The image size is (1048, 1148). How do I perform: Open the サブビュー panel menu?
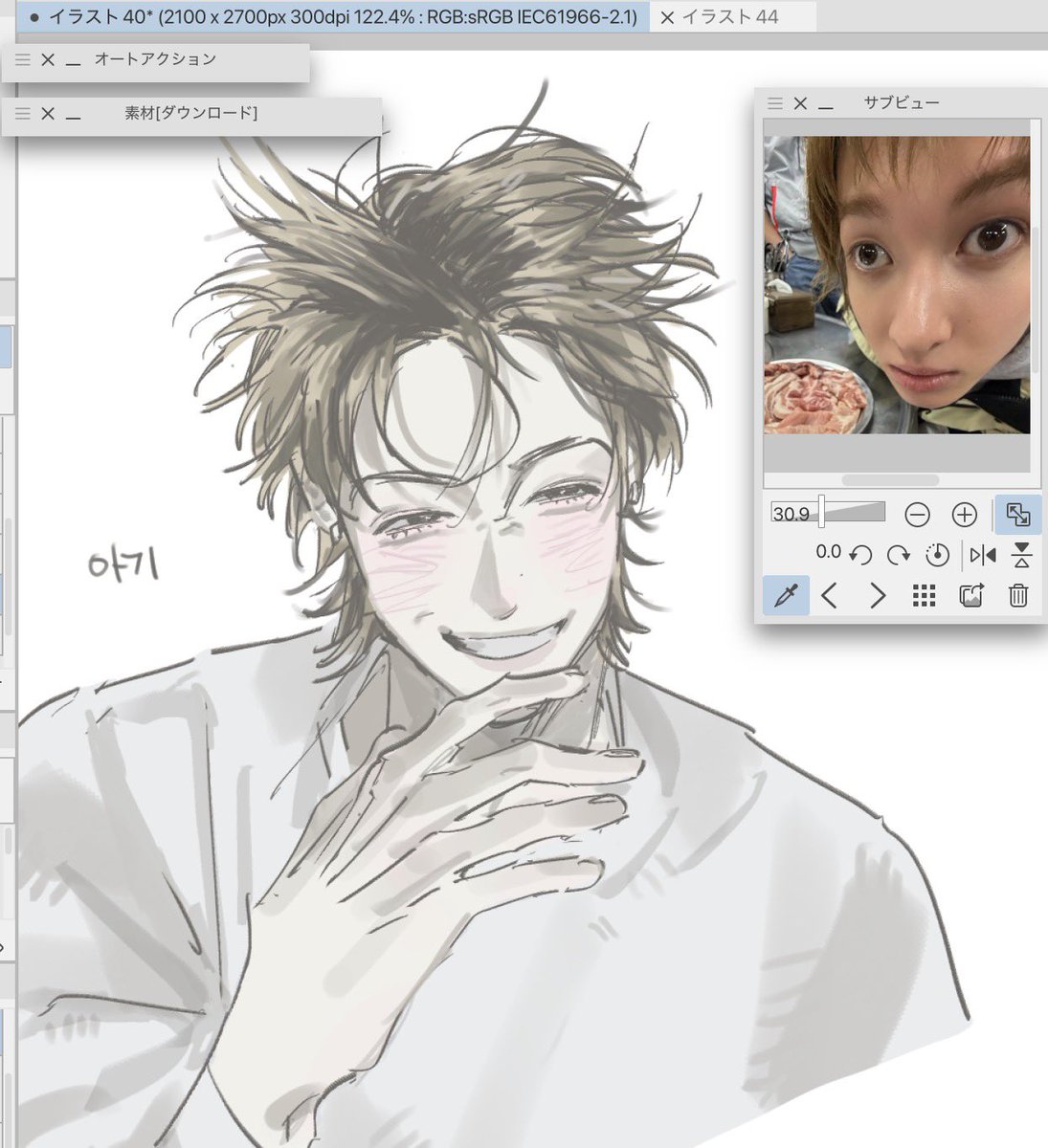tap(776, 103)
